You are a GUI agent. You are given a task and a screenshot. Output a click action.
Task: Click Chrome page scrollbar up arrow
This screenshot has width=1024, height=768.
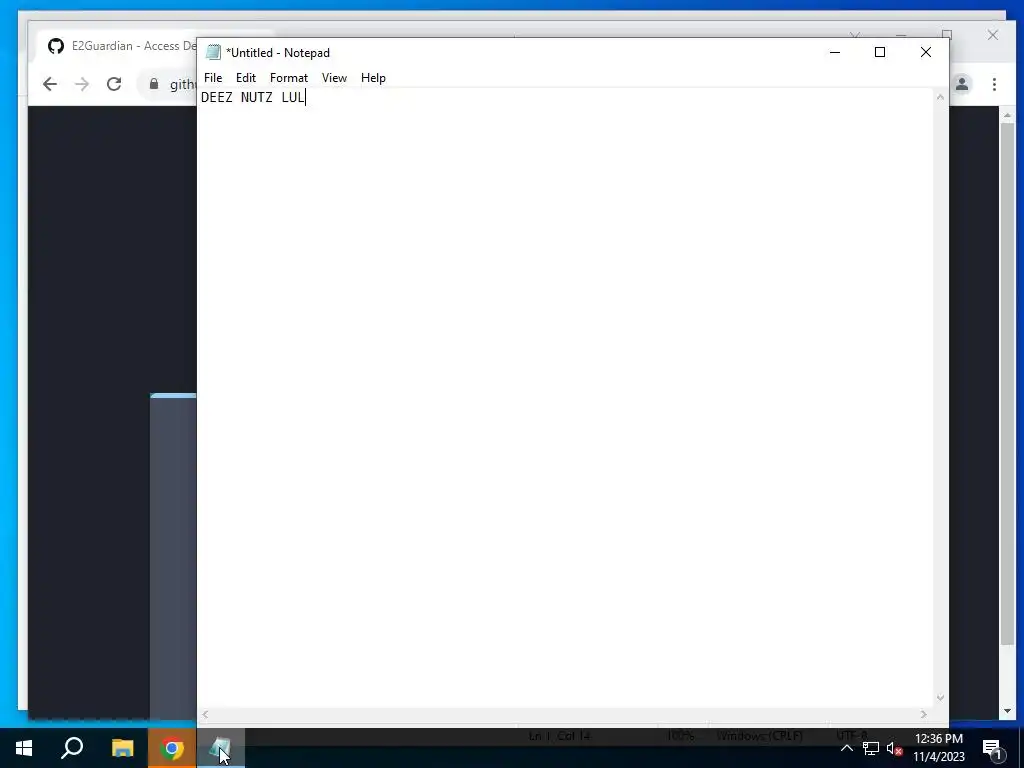[1007, 116]
